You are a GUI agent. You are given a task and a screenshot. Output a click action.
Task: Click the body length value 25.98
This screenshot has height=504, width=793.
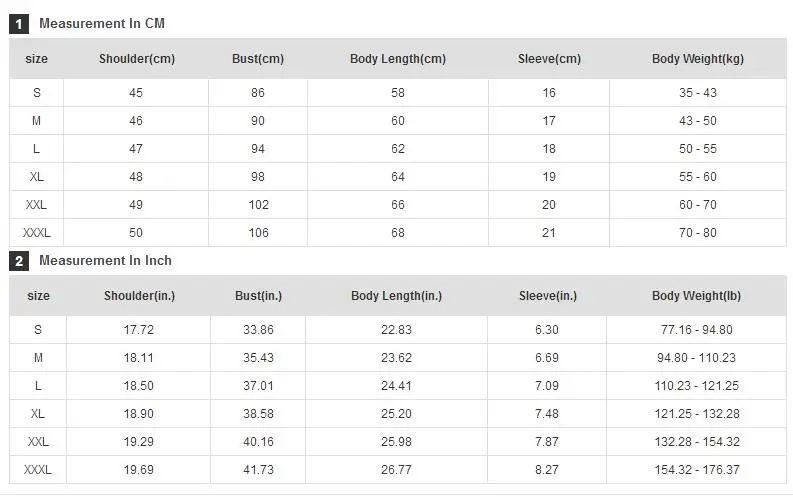coord(396,441)
